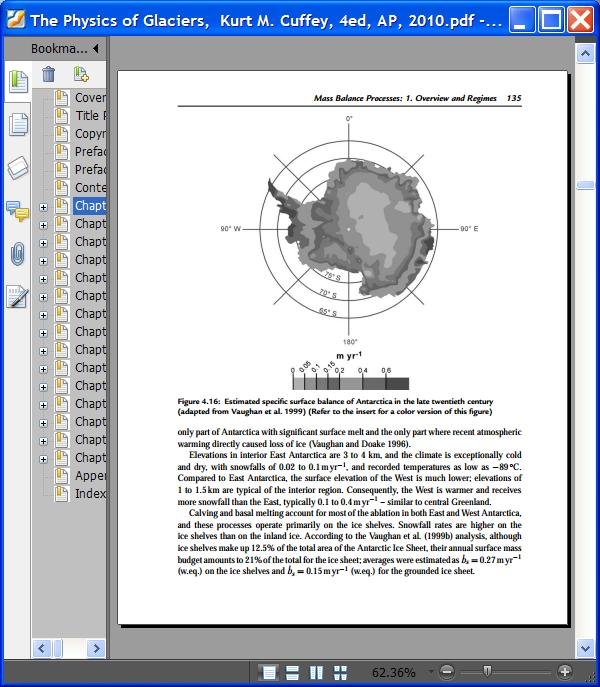The image size is (600, 687).
Task: Add a new bookmark icon
Action: pyautogui.click(x=81, y=74)
